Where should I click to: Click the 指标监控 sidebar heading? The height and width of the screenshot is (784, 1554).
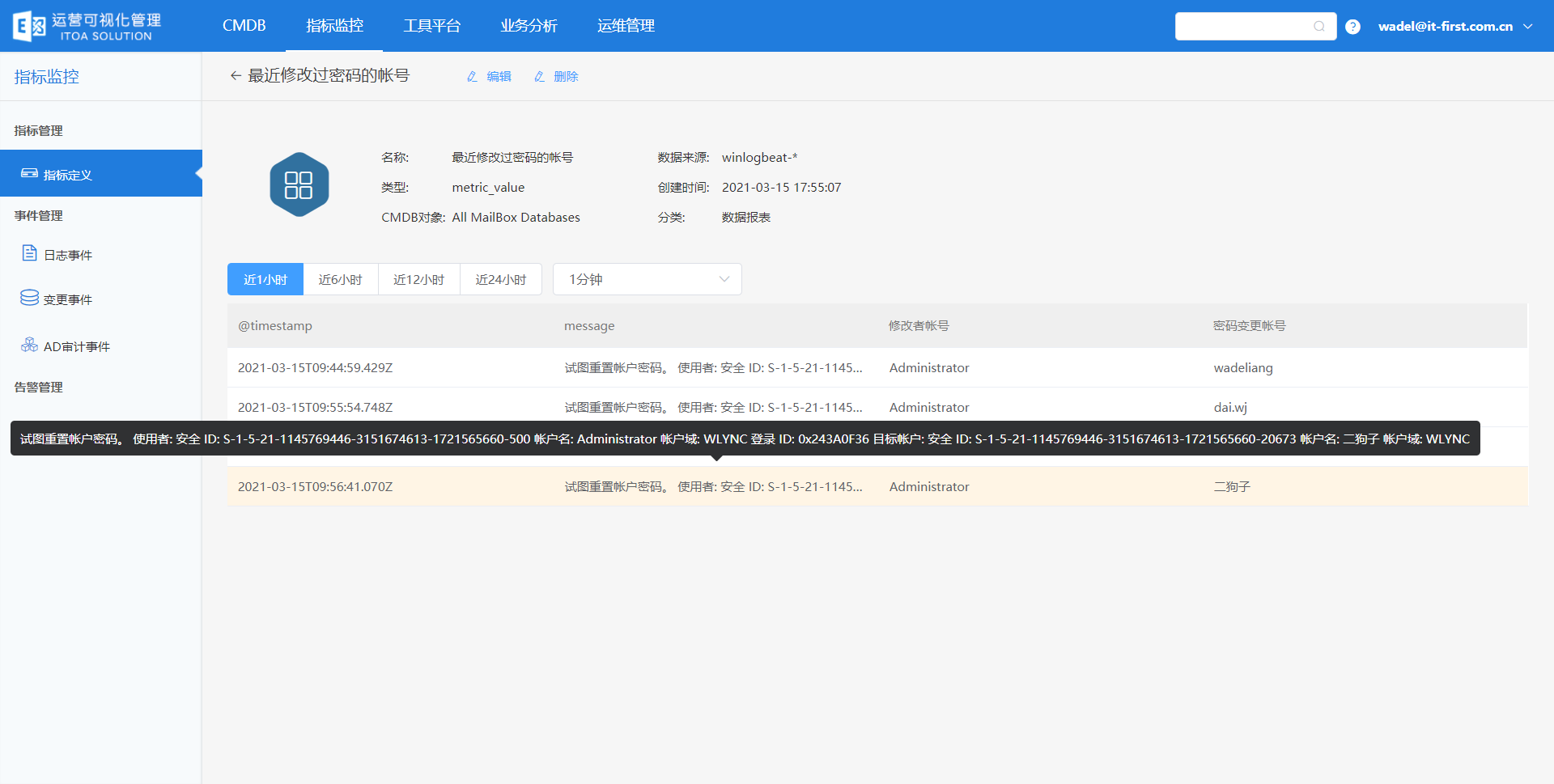(47, 77)
